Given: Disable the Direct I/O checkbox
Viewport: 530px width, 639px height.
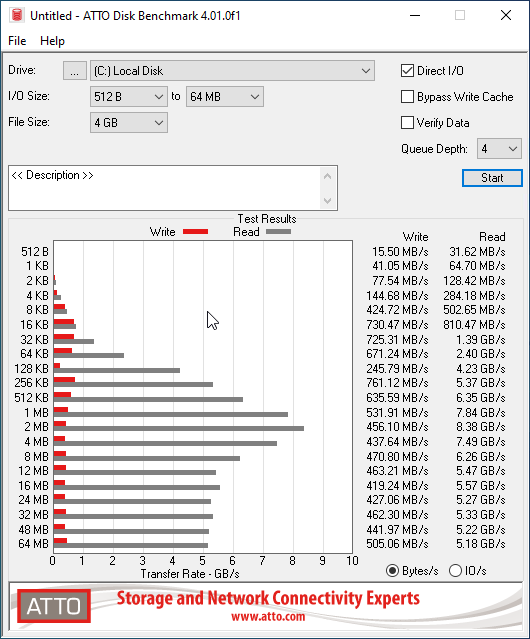Looking at the screenshot, I should pyautogui.click(x=407, y=71).
